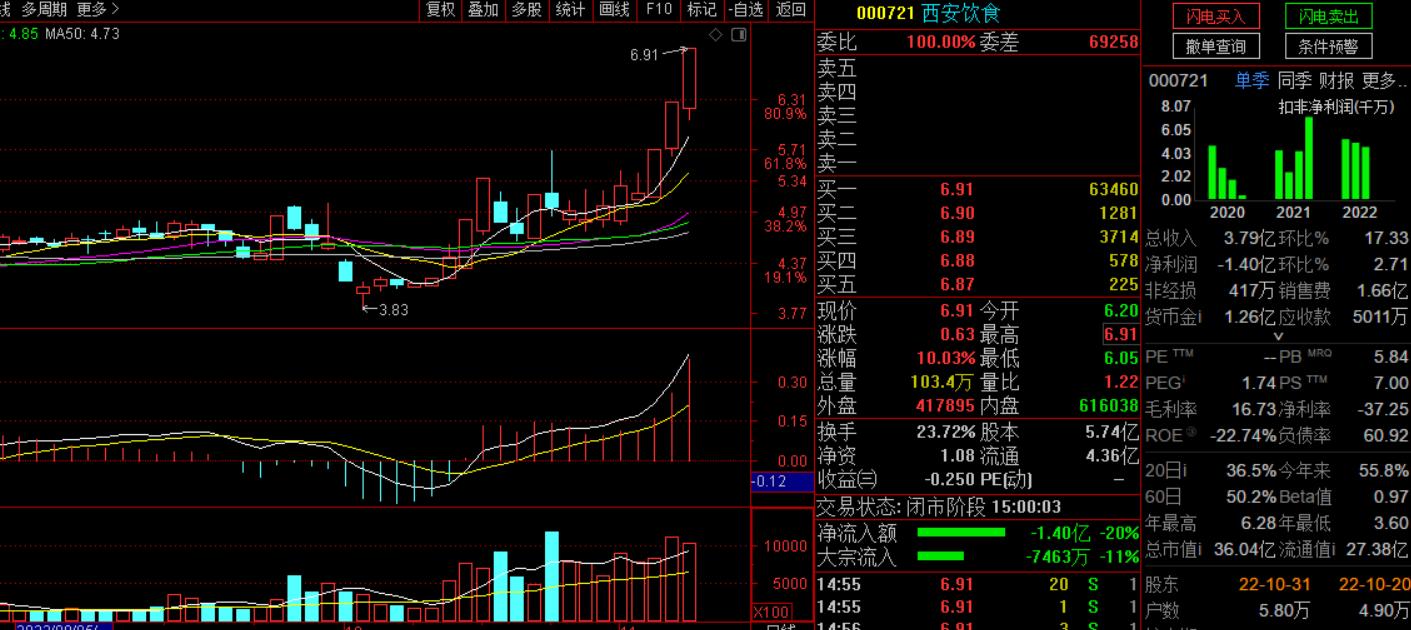Viewport: 1411px width, 630px height.
Task: Open 多周期 view option
Action: [45, 10]
